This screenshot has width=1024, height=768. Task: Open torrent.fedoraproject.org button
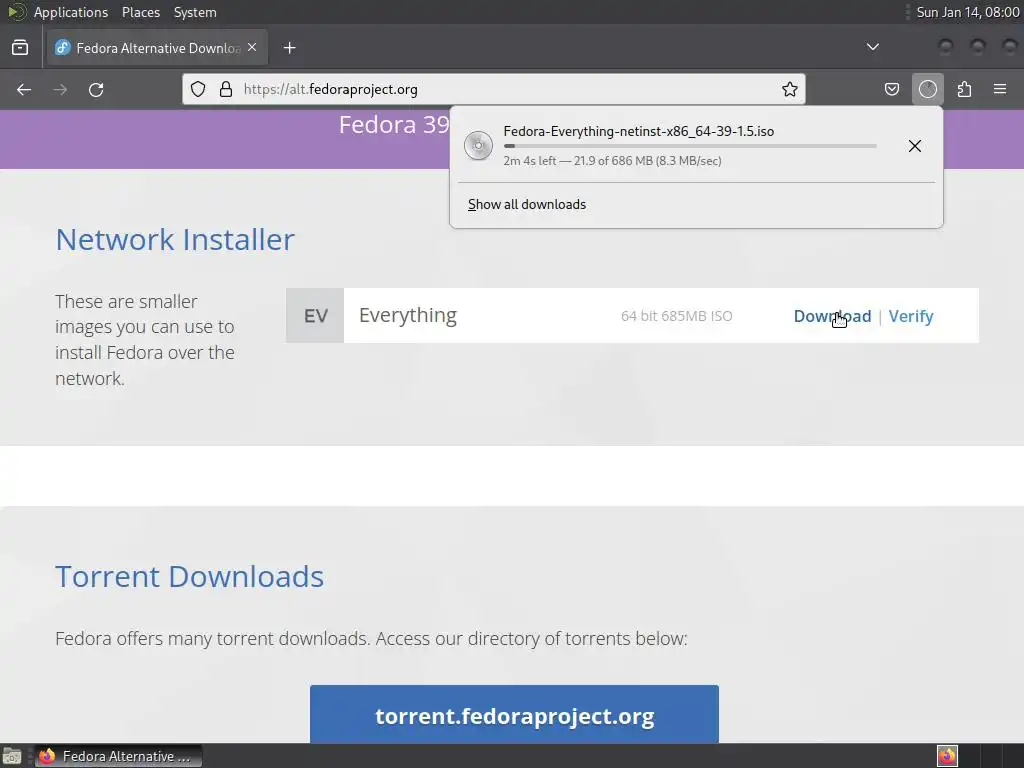(514, 715)
